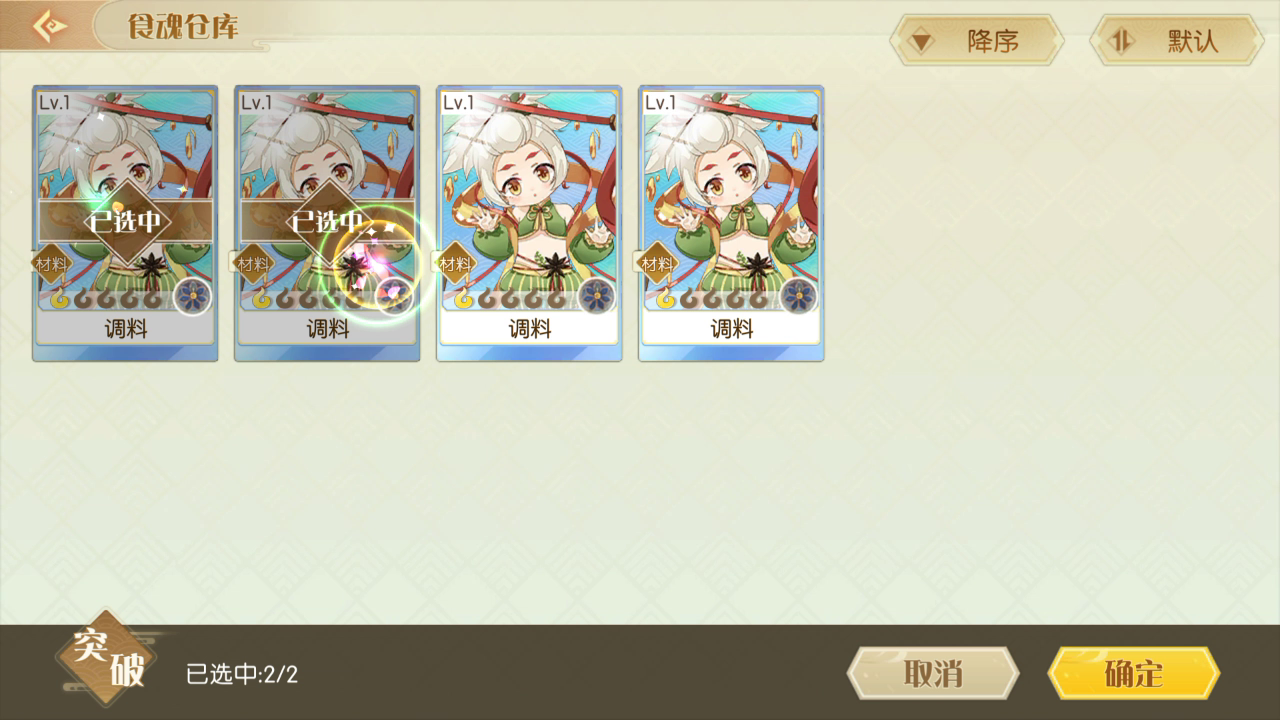The image size is (1280, 720).
Task: Open the 默认 sort type dropdown
Action: (1177, 40)
